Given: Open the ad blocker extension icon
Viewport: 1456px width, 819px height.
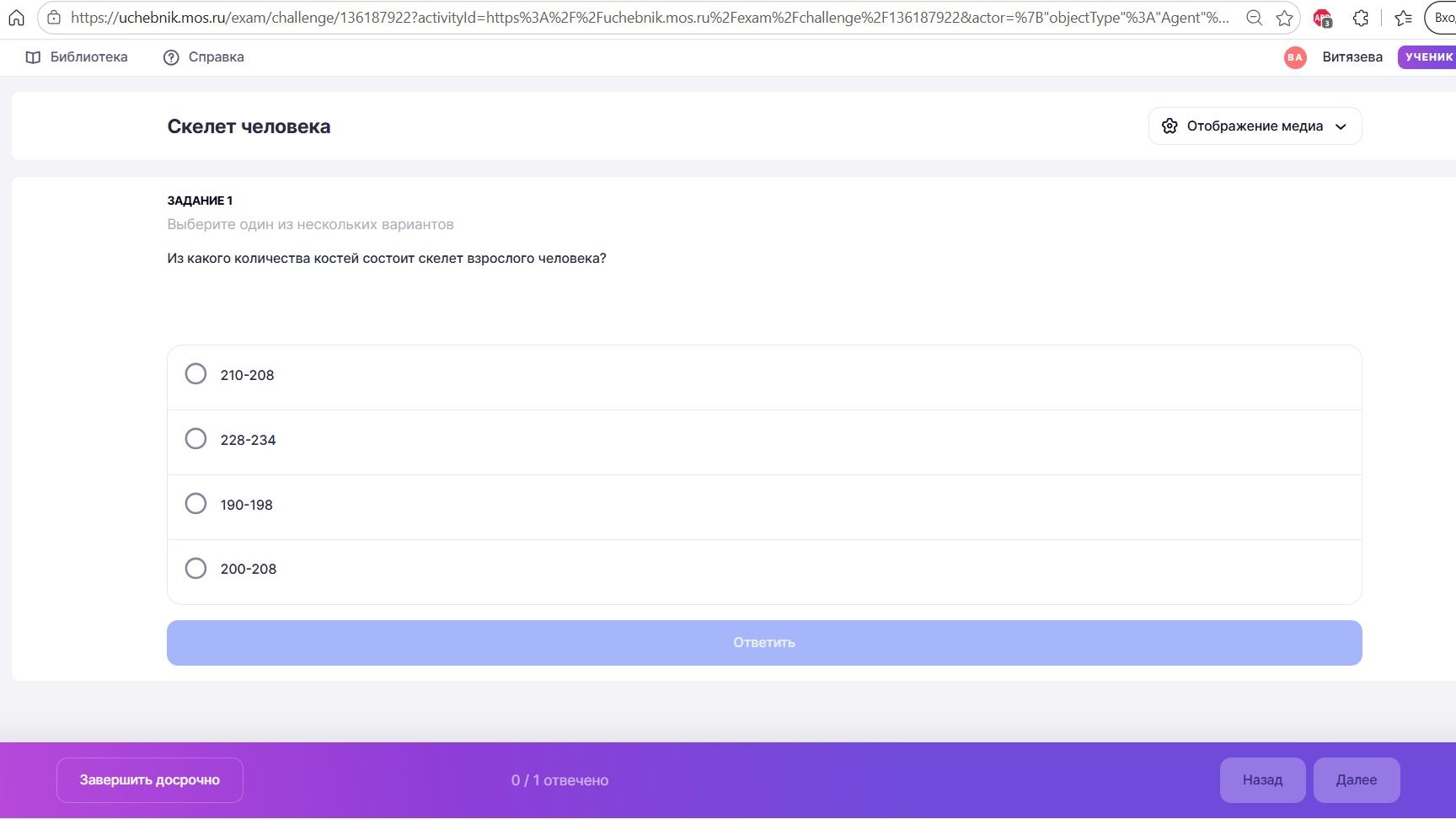Looking at the screenshot, I should coord(1322,18).
